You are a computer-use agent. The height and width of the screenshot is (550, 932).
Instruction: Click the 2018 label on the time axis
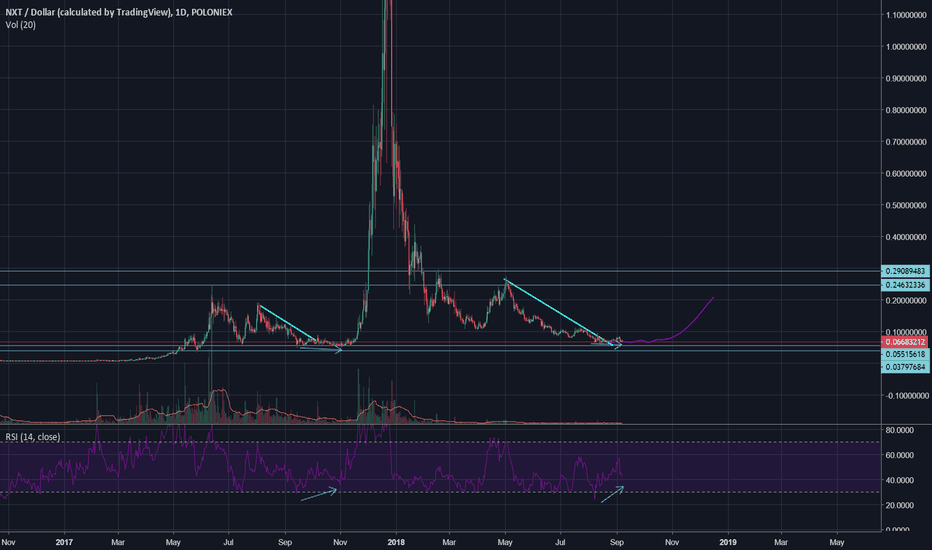[396, 542]
